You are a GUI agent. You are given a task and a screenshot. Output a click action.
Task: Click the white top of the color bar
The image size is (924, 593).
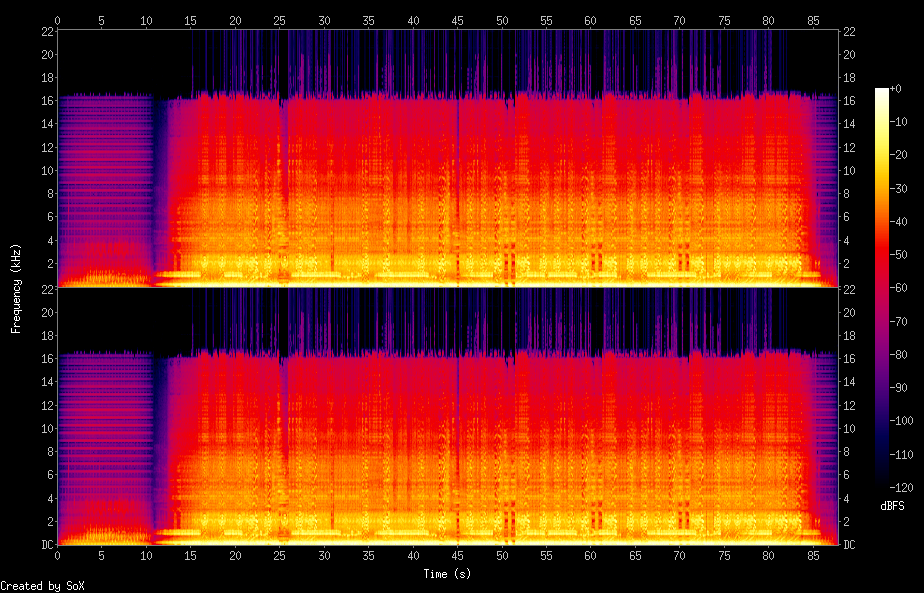click(x=881, y=92)
